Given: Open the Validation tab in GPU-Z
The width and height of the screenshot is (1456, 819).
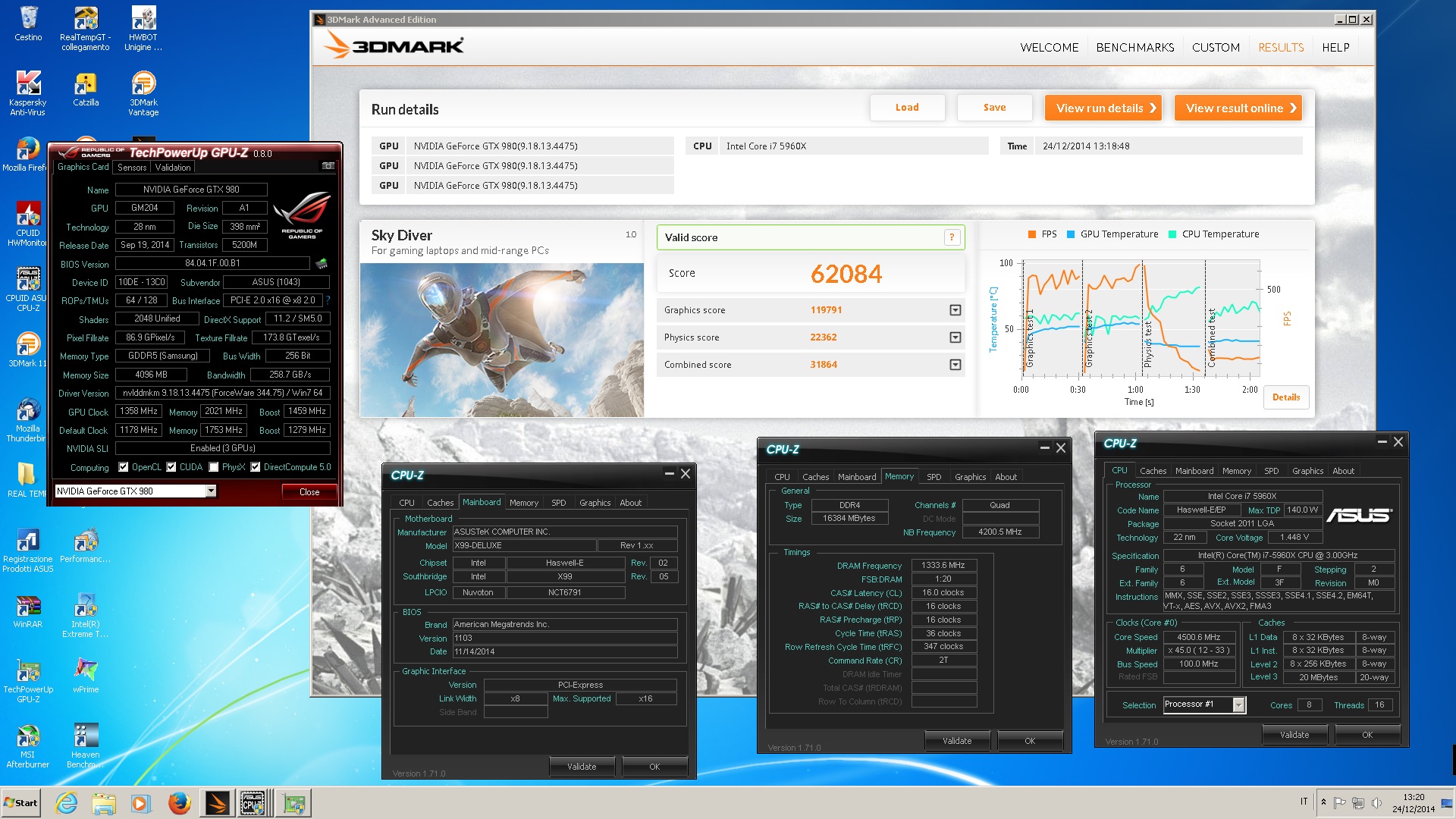Looking at the screenshot, I should tap(173, 168).
